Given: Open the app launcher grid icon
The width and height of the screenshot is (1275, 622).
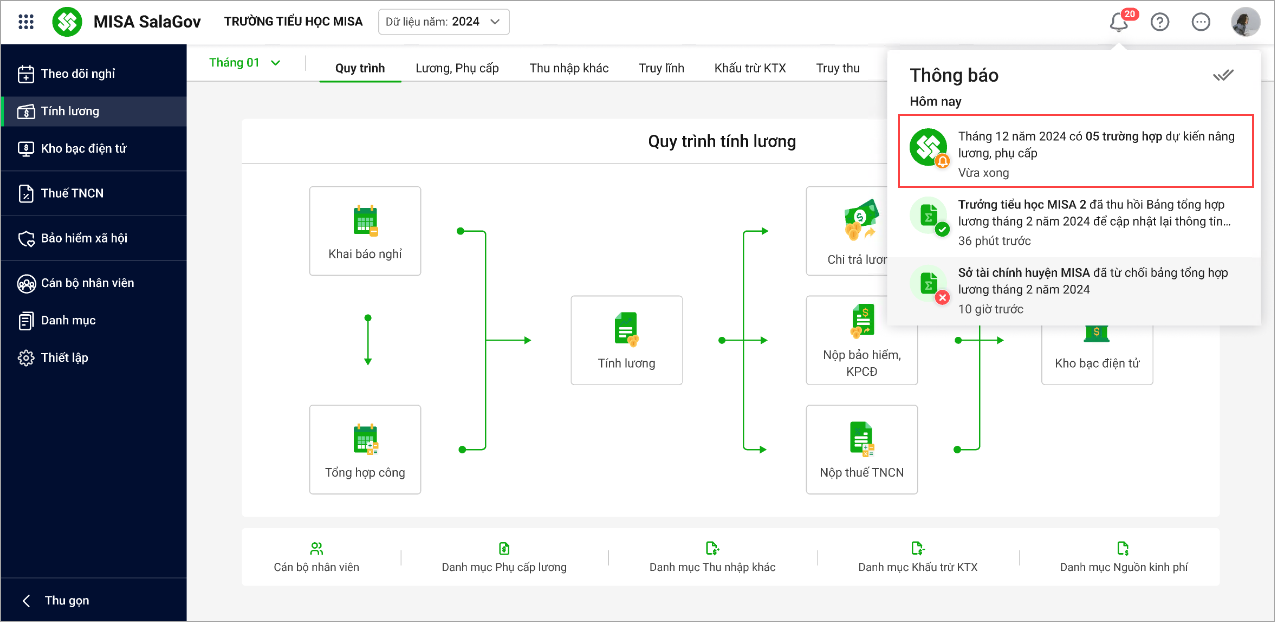Looking at the screenshot, I should pyautogui.click(x=26, y=22).
